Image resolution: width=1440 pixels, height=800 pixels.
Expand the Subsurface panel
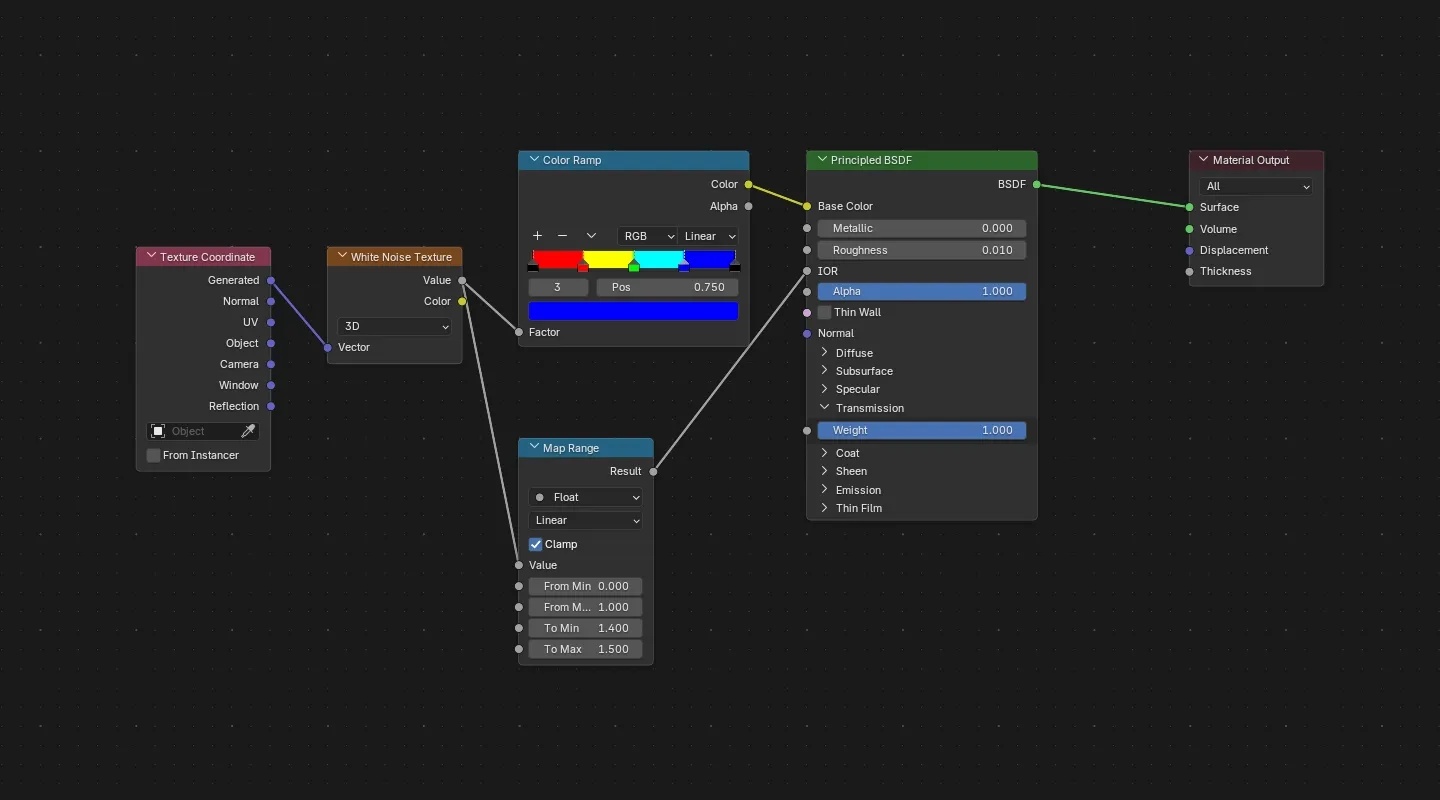click(824, 370)
